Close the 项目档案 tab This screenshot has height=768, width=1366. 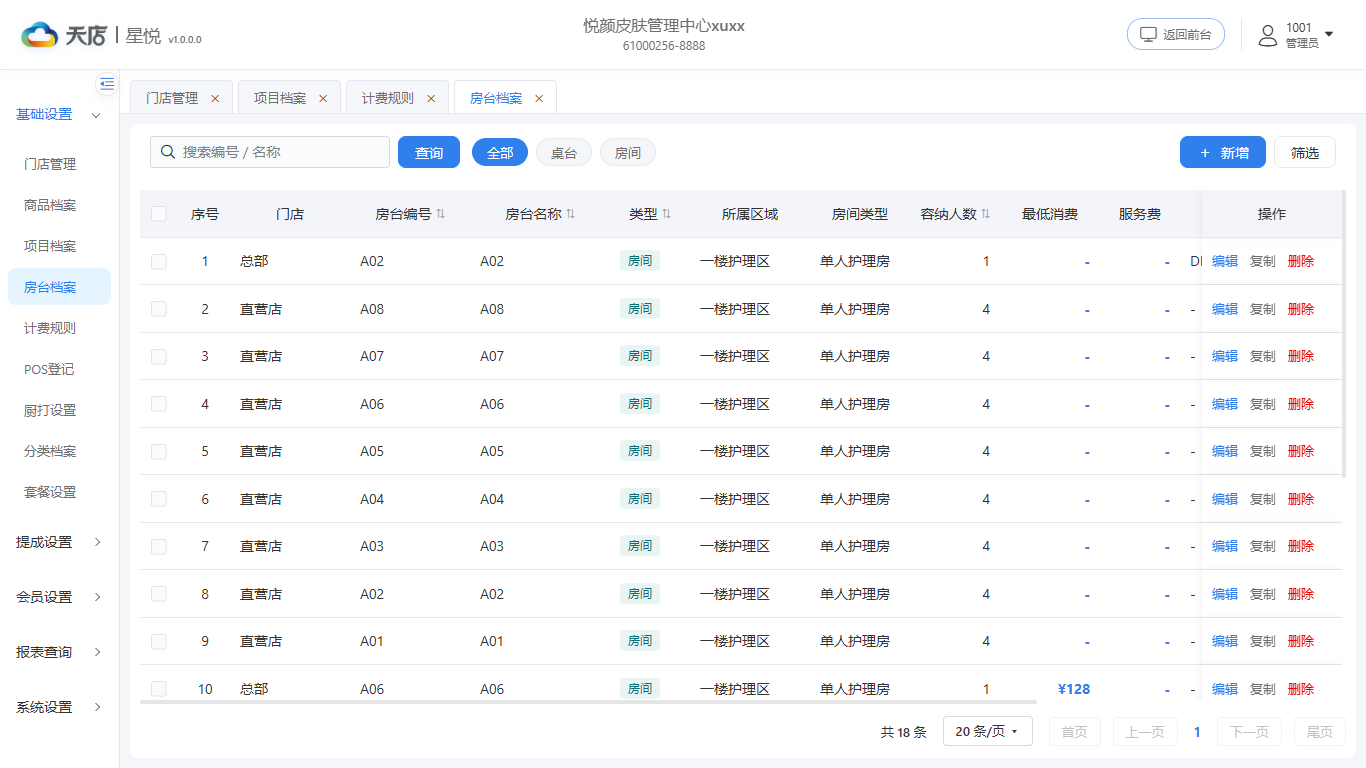[x=323, y=98]
